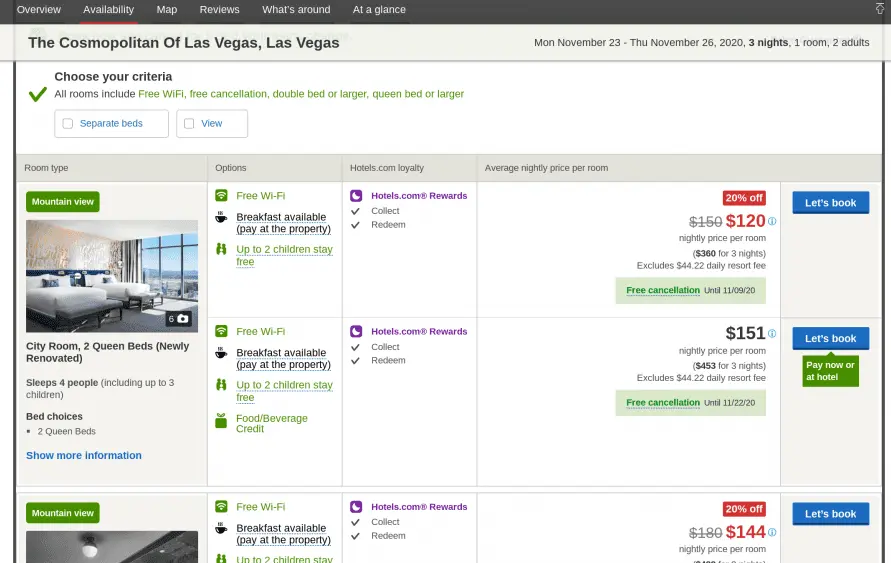Select the Availability tab

tap(109, 10)
